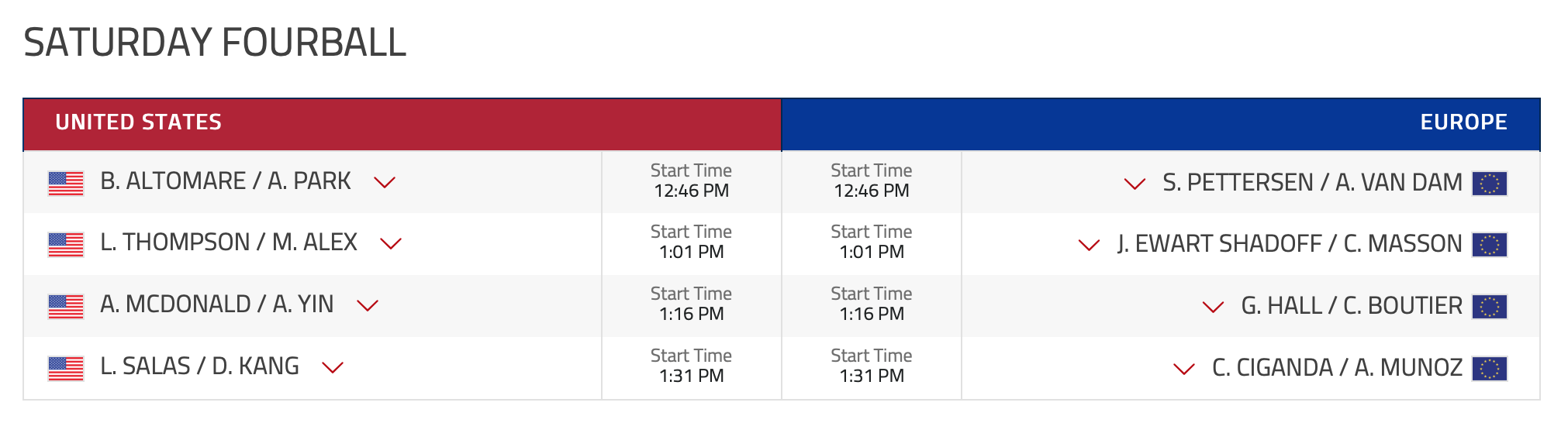Open the G. Hall / C. Boutier pairing name
This screenshot has width=1568, height=423.
[x=1352, y=306]
